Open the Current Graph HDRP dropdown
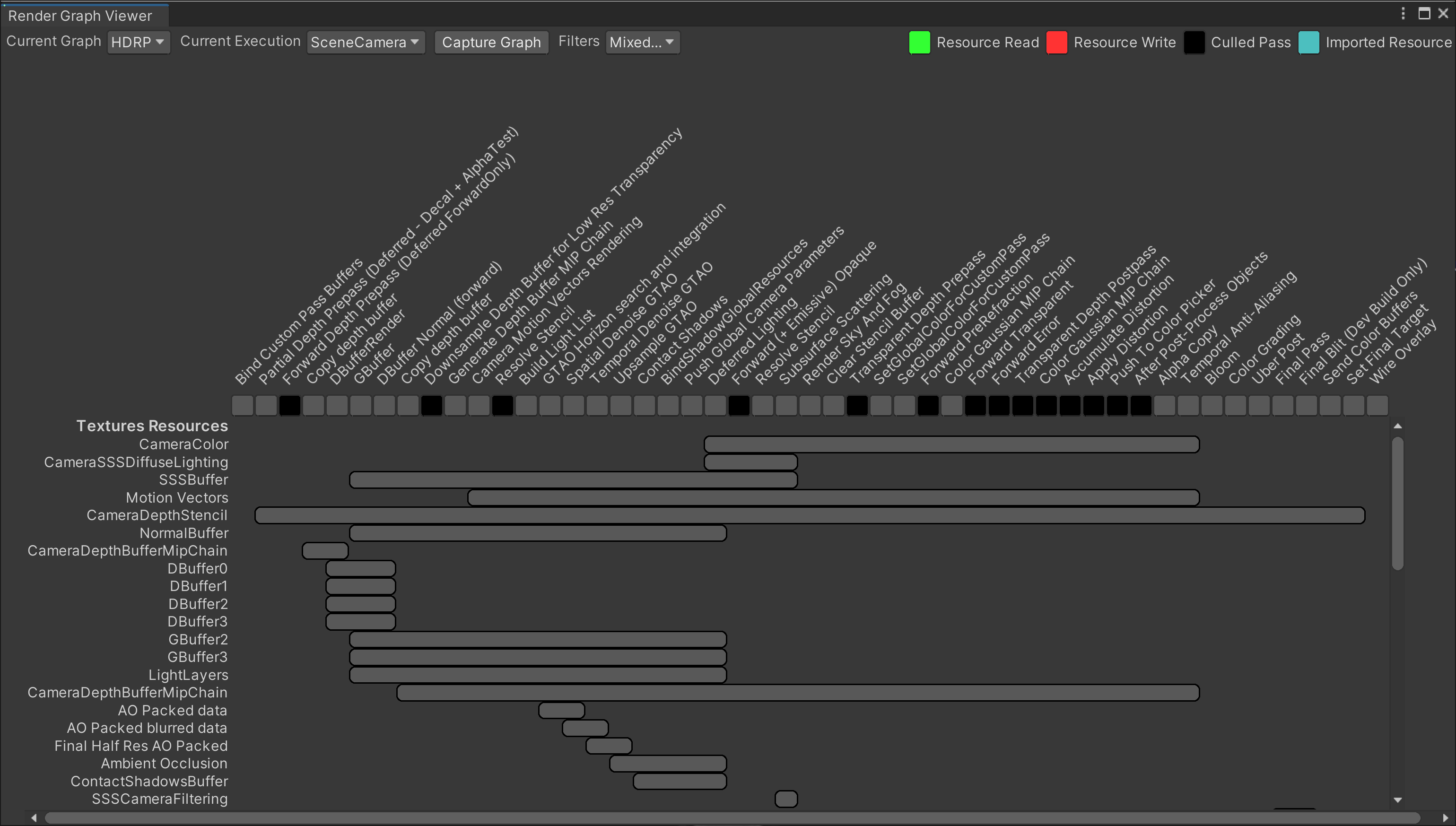1456x826 pixels. click(139, 42)
